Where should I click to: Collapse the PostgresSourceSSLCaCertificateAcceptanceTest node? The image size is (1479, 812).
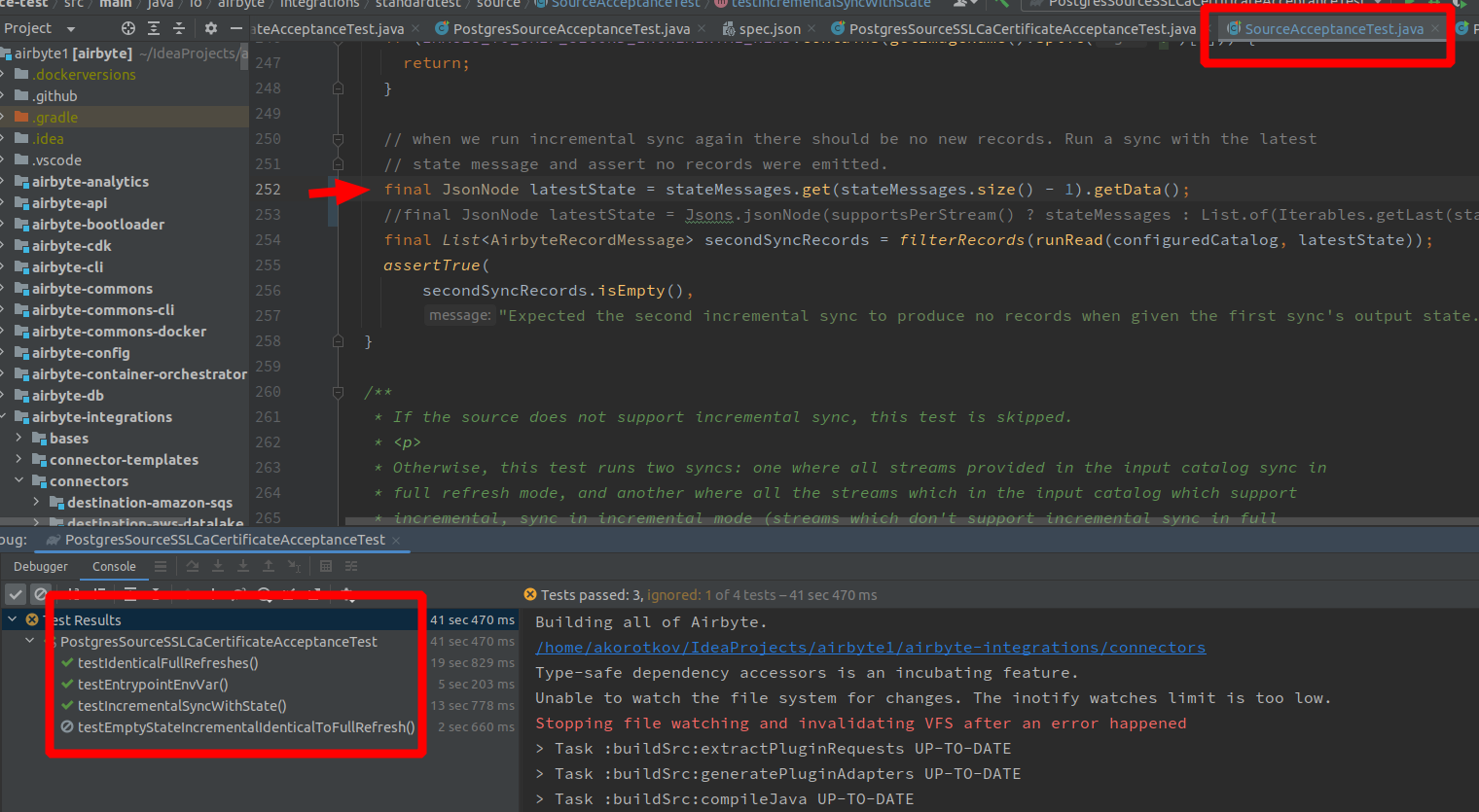click(30, 642)
